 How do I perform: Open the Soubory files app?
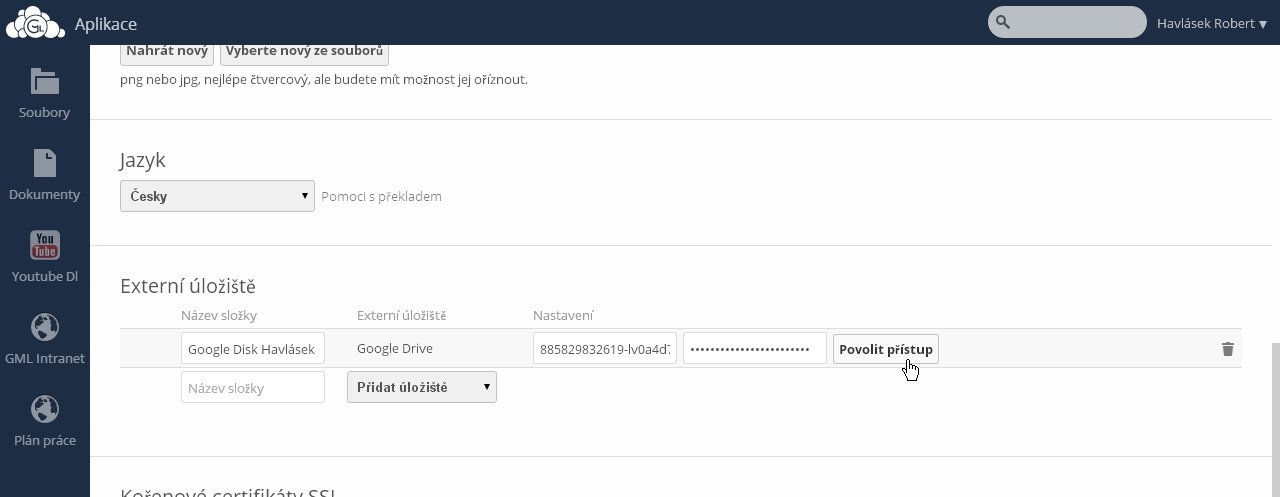44,83
